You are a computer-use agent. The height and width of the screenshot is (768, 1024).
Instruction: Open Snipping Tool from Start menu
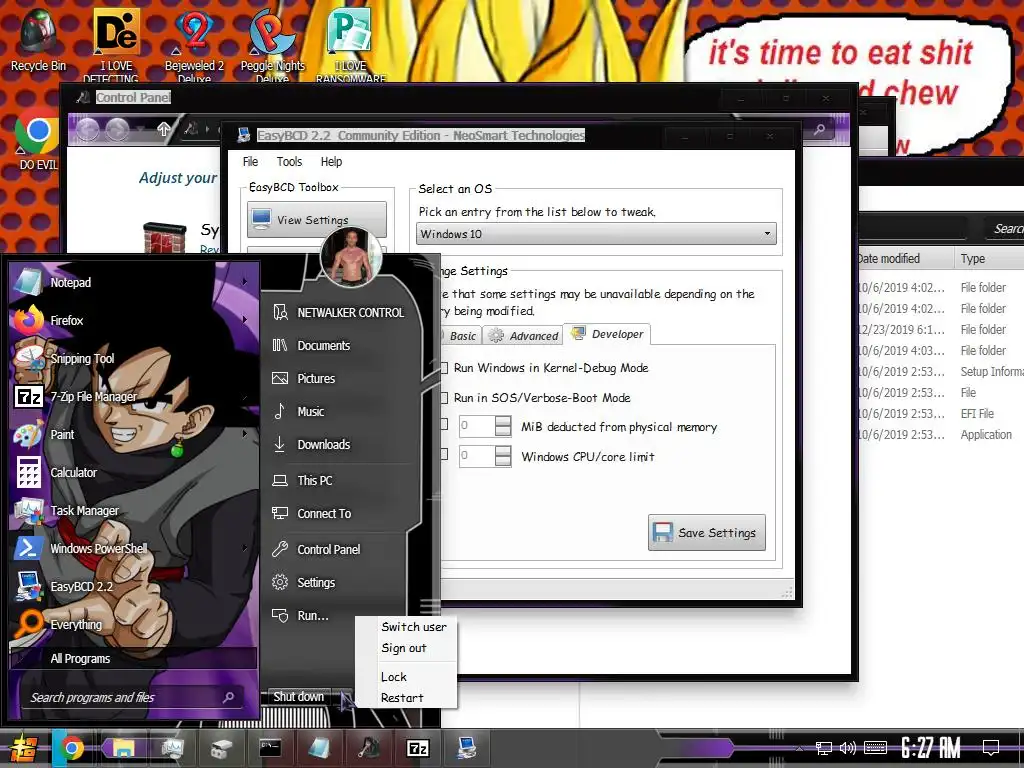pos(82,359)
